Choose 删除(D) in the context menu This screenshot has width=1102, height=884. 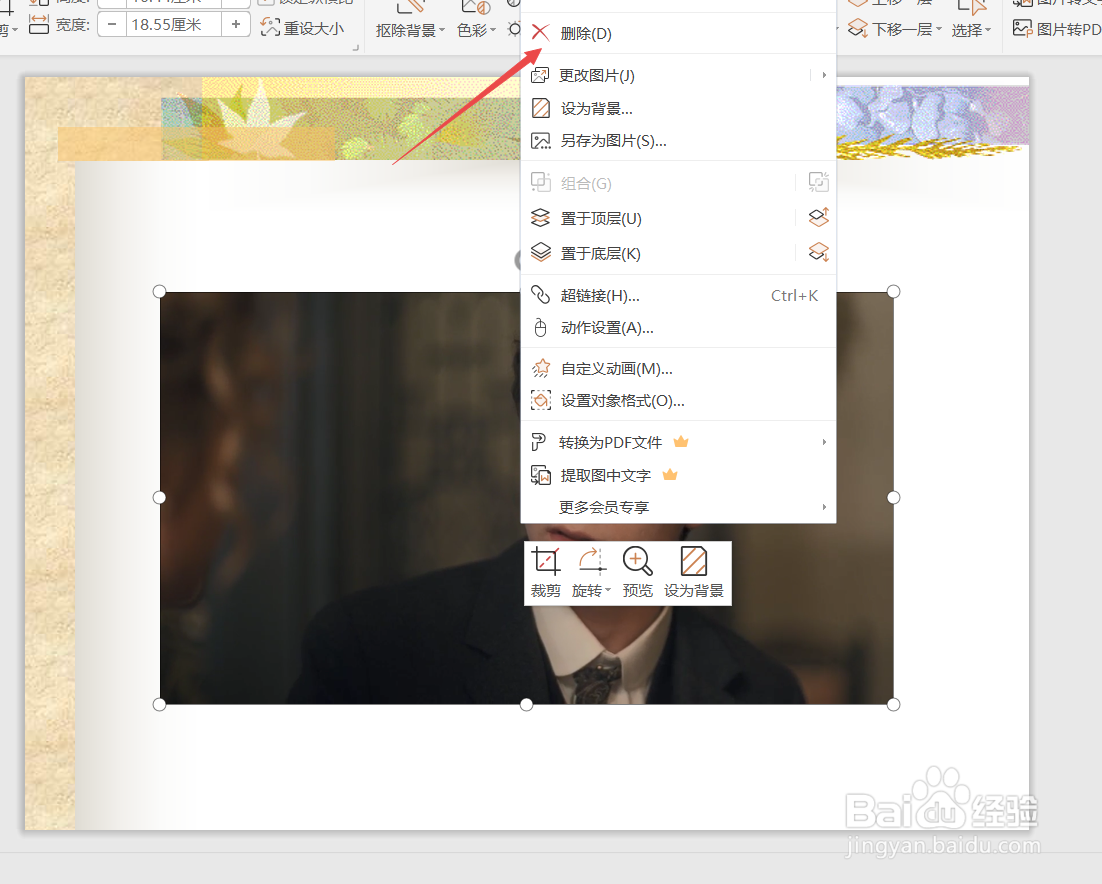[678, 33]
